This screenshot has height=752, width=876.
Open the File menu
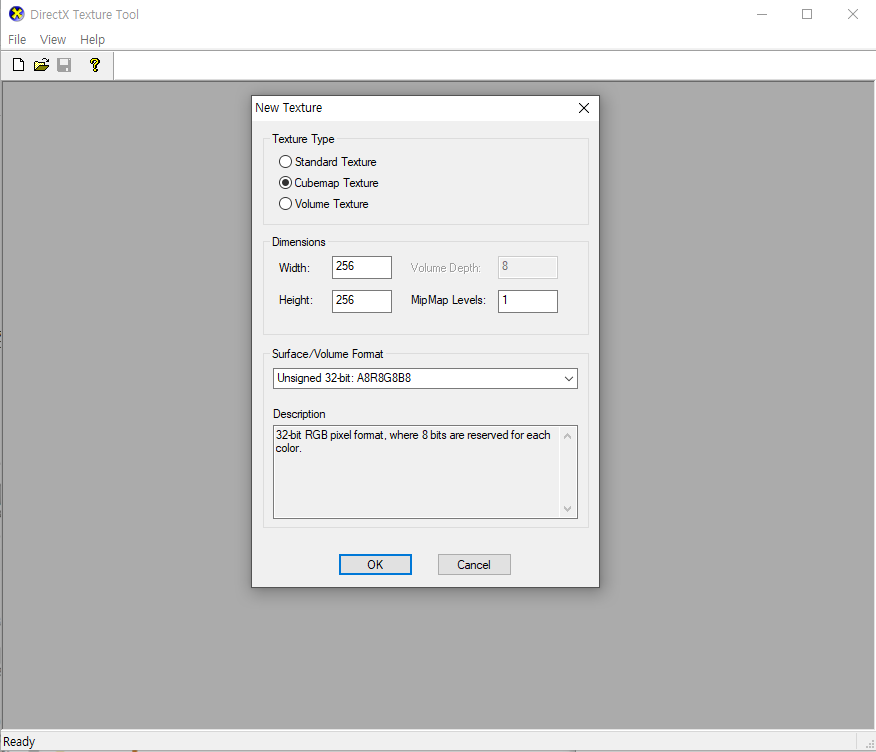pos(17,40)
